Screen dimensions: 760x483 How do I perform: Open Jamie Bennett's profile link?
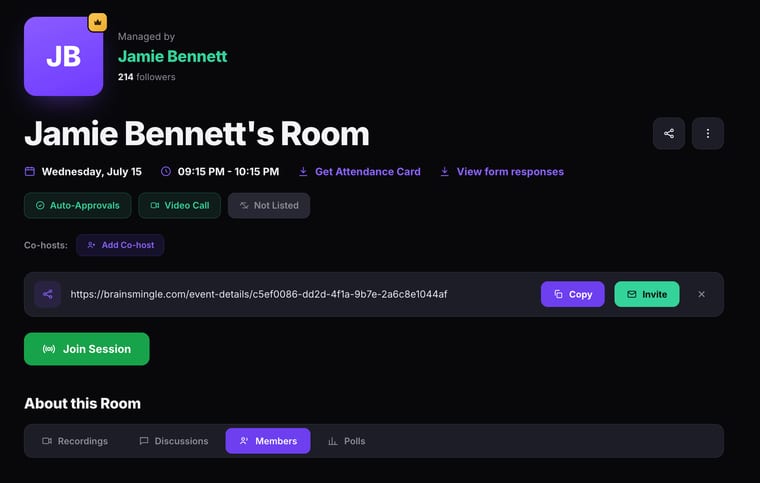coord(173,56)
